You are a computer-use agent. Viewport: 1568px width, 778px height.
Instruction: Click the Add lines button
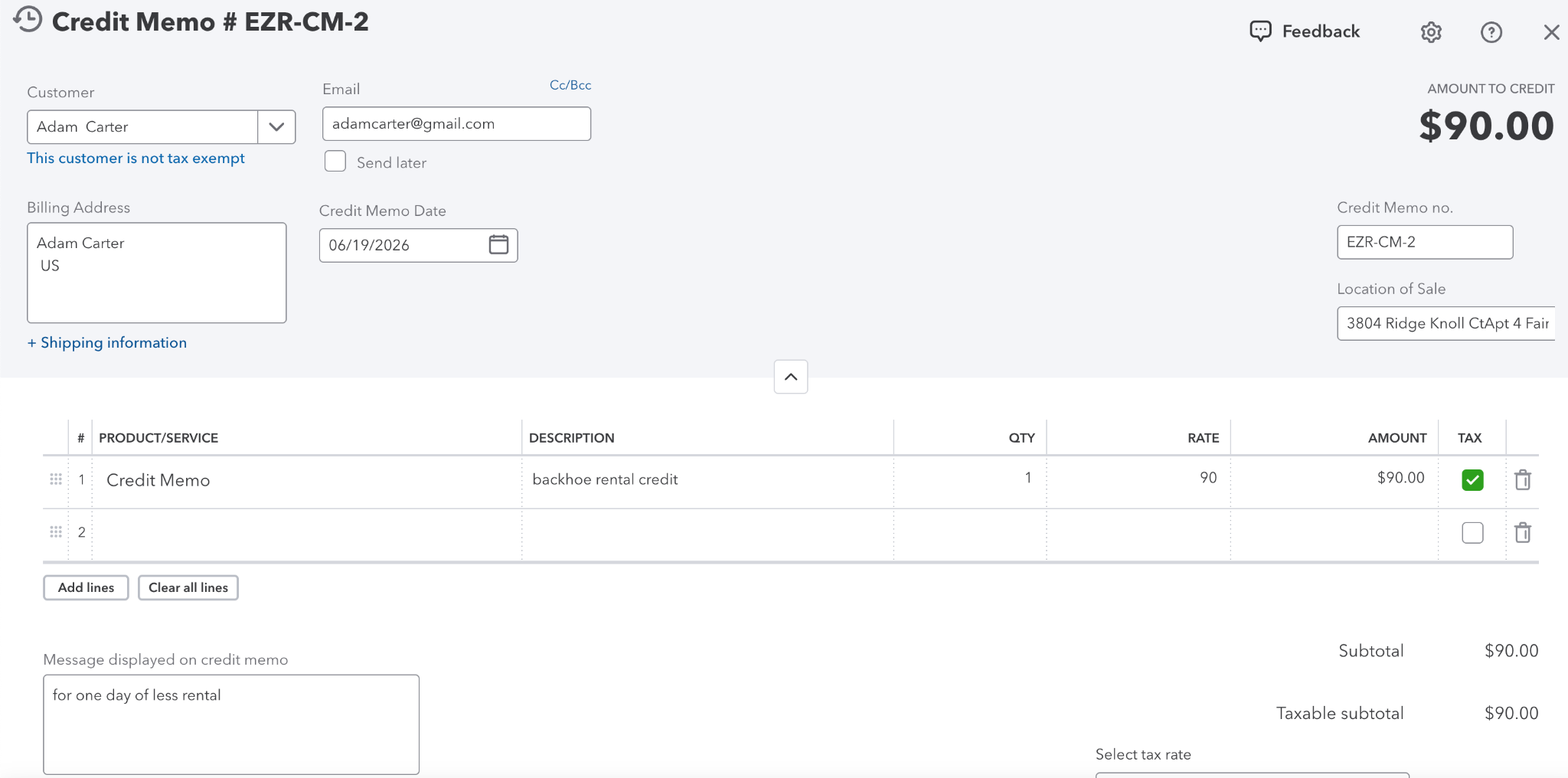pyautogui.click(x=86, y=587)
